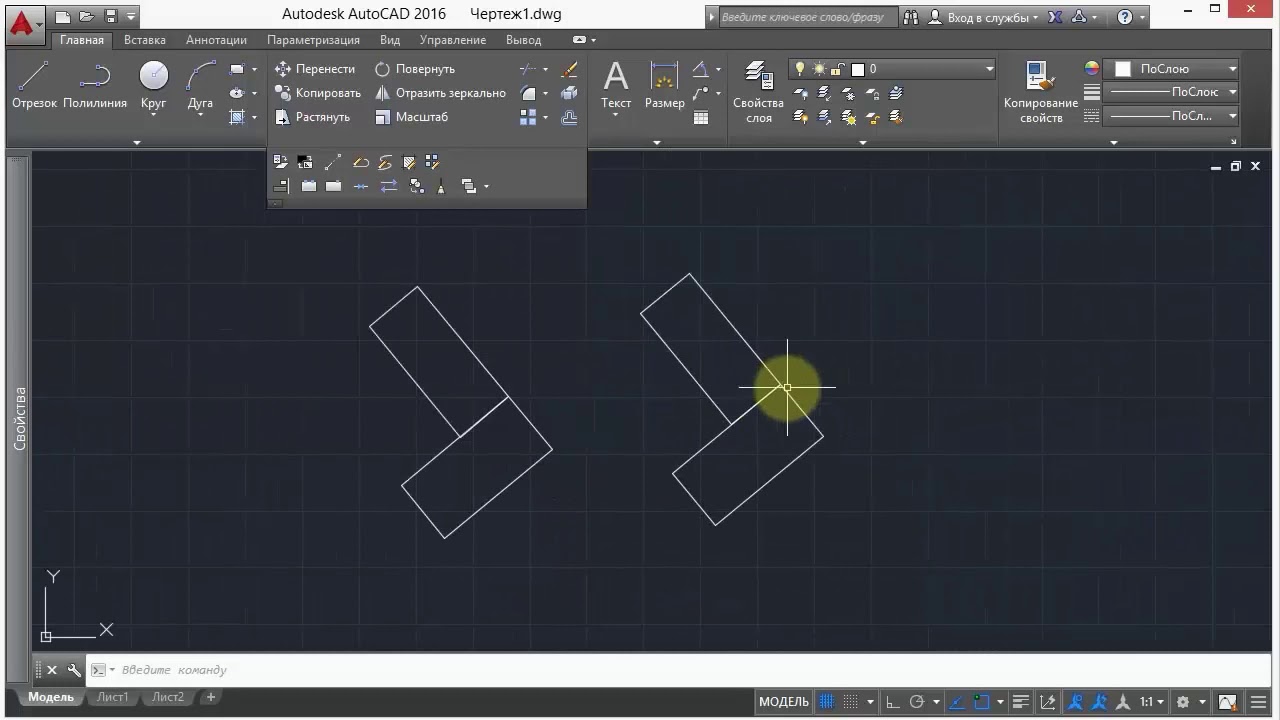Switch to the Лист1 layout tab
Screen dimensions: 1280x720
[x=113, y=697]
